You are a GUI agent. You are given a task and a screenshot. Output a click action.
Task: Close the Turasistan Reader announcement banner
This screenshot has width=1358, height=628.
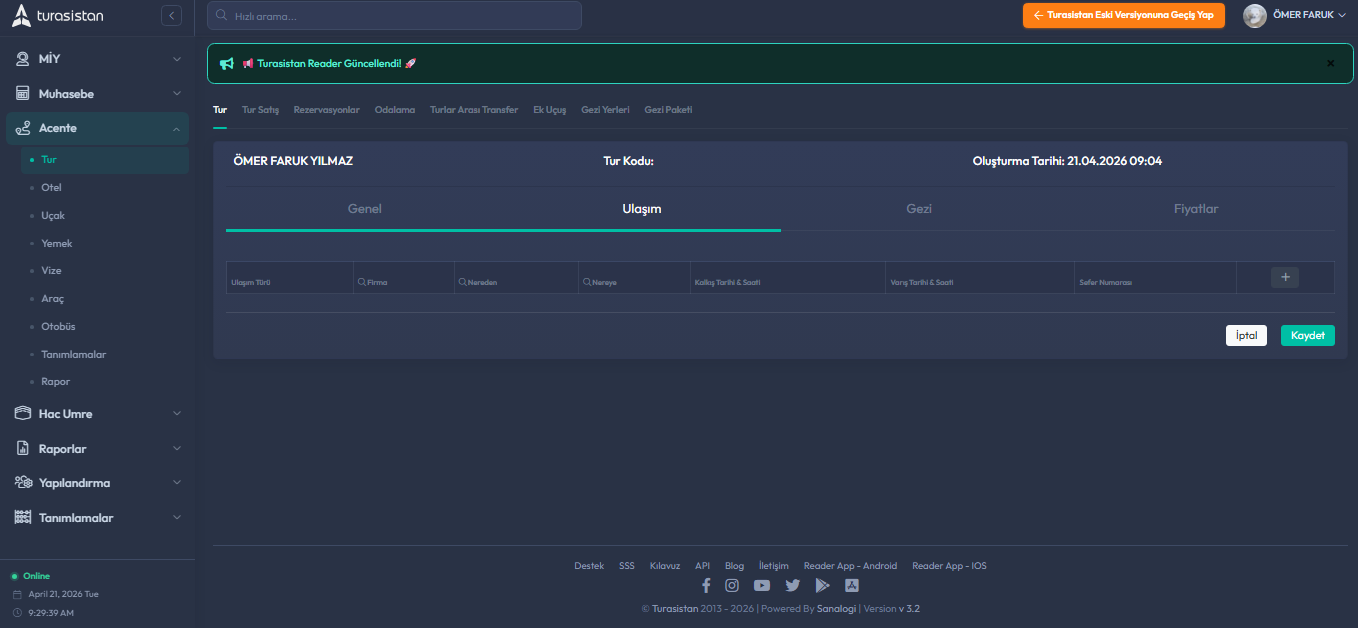point(1330,63)
